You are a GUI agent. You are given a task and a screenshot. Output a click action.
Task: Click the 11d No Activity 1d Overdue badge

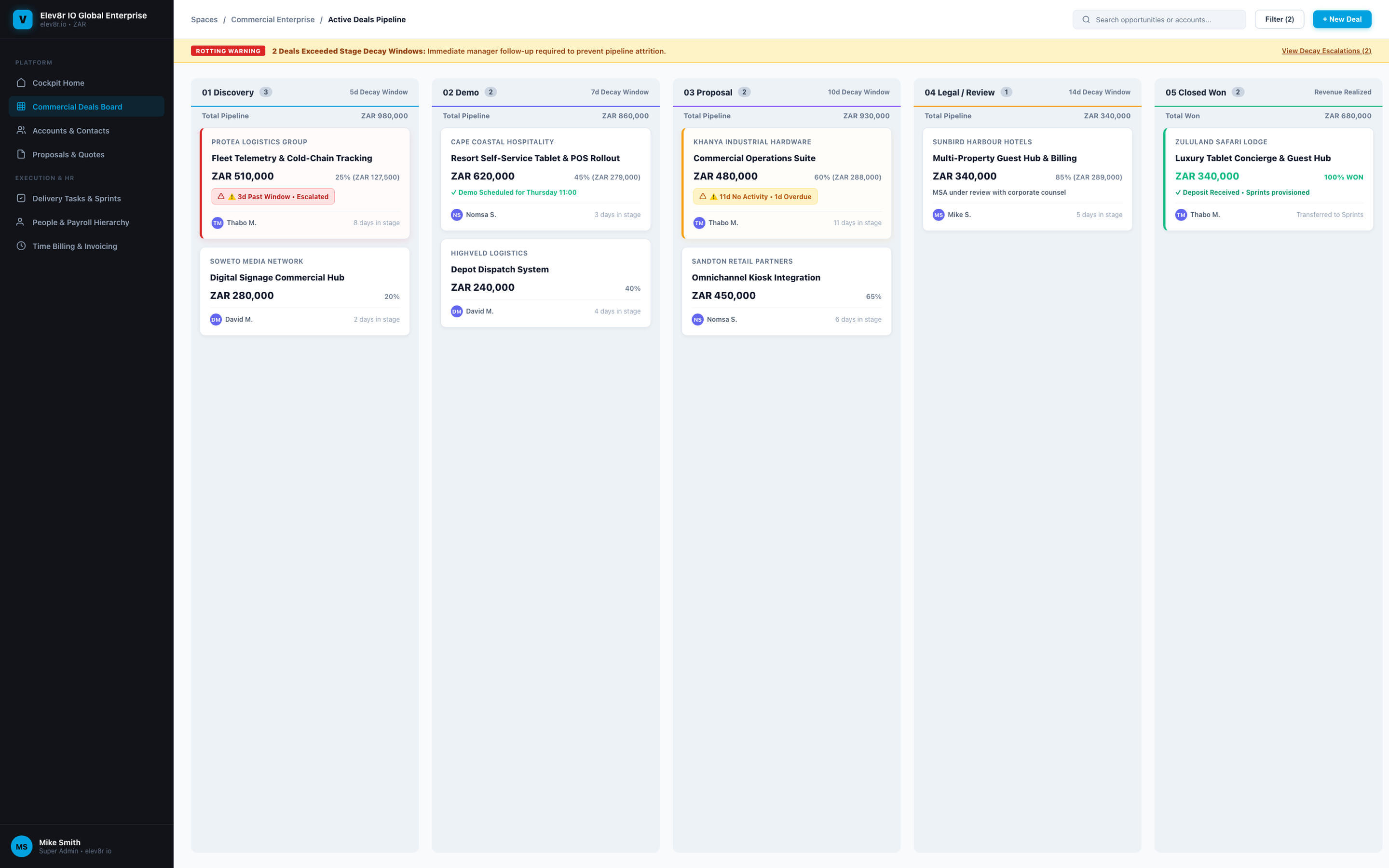[755, 196]
